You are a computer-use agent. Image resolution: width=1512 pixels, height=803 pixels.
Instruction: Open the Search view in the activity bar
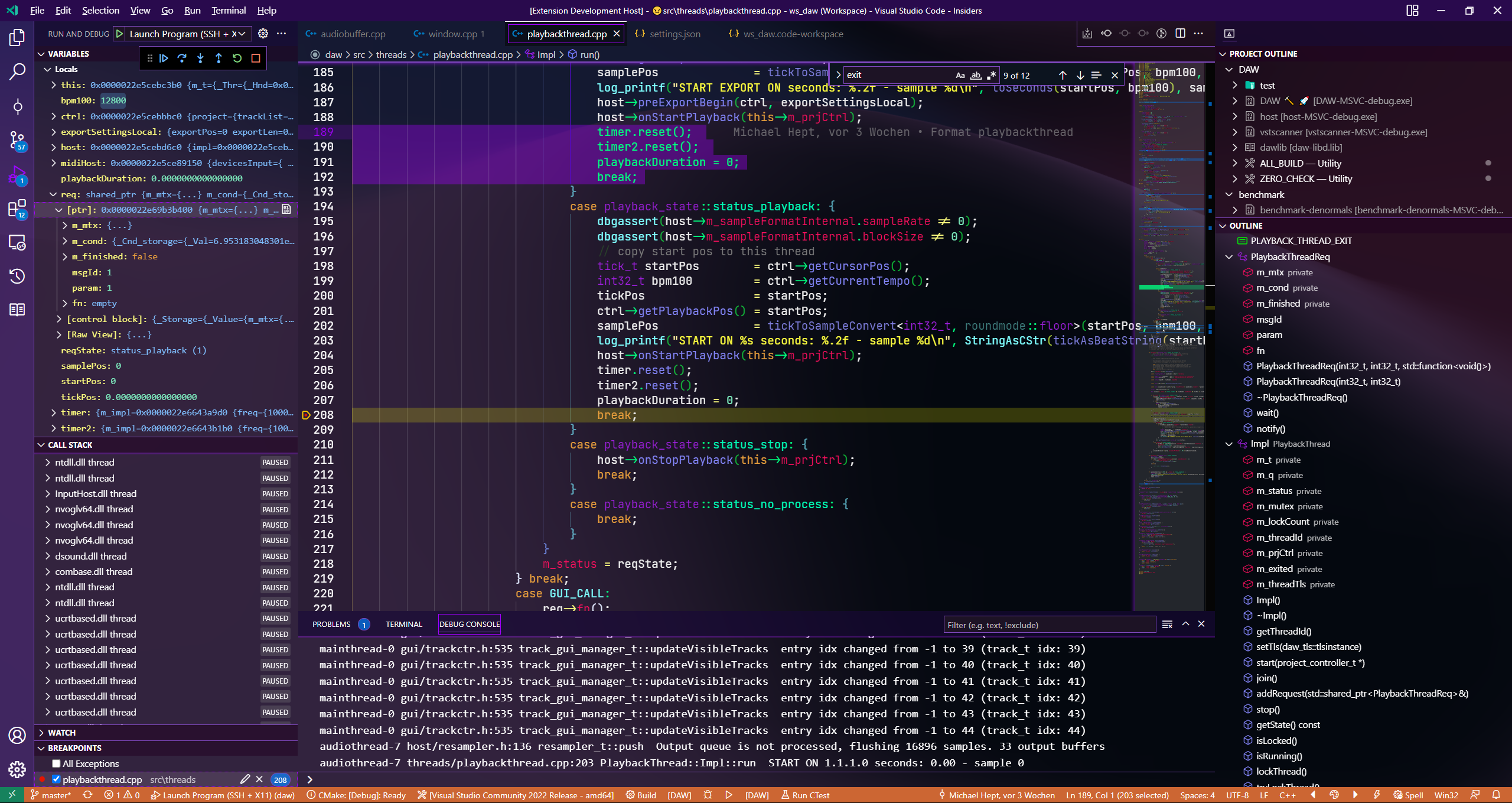(x=17, y=70)
